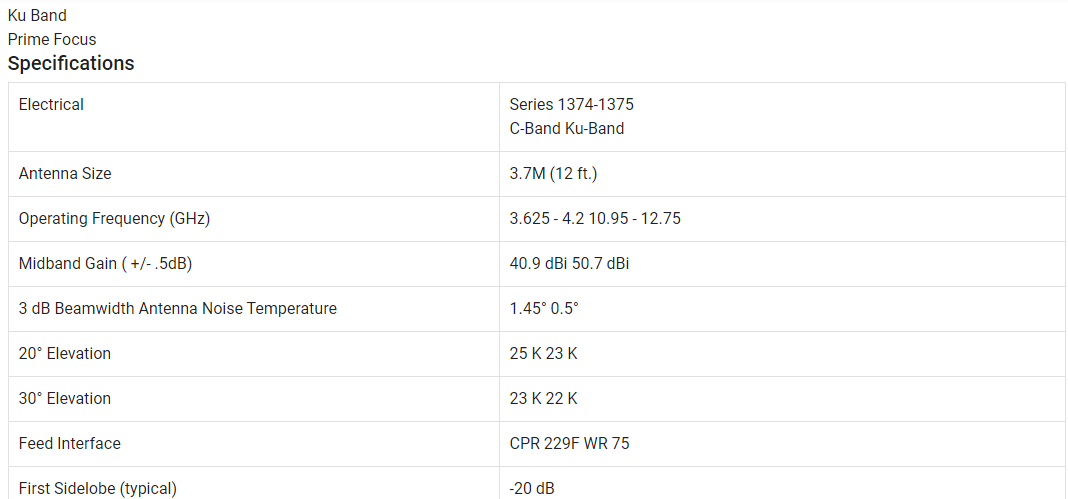Click the Feed Interface label
The height and width of the screenshot is (499, 1068).
[69, 443]
